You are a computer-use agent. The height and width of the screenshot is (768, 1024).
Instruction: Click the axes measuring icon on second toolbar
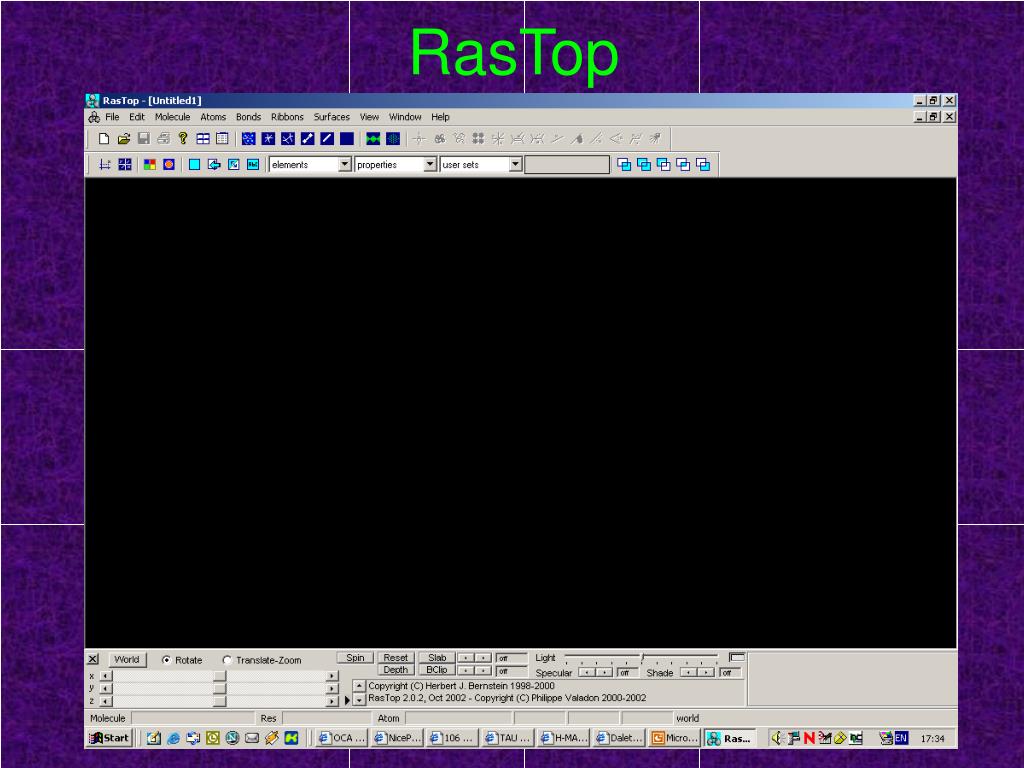pyautogui.click(x=104, y=165)
